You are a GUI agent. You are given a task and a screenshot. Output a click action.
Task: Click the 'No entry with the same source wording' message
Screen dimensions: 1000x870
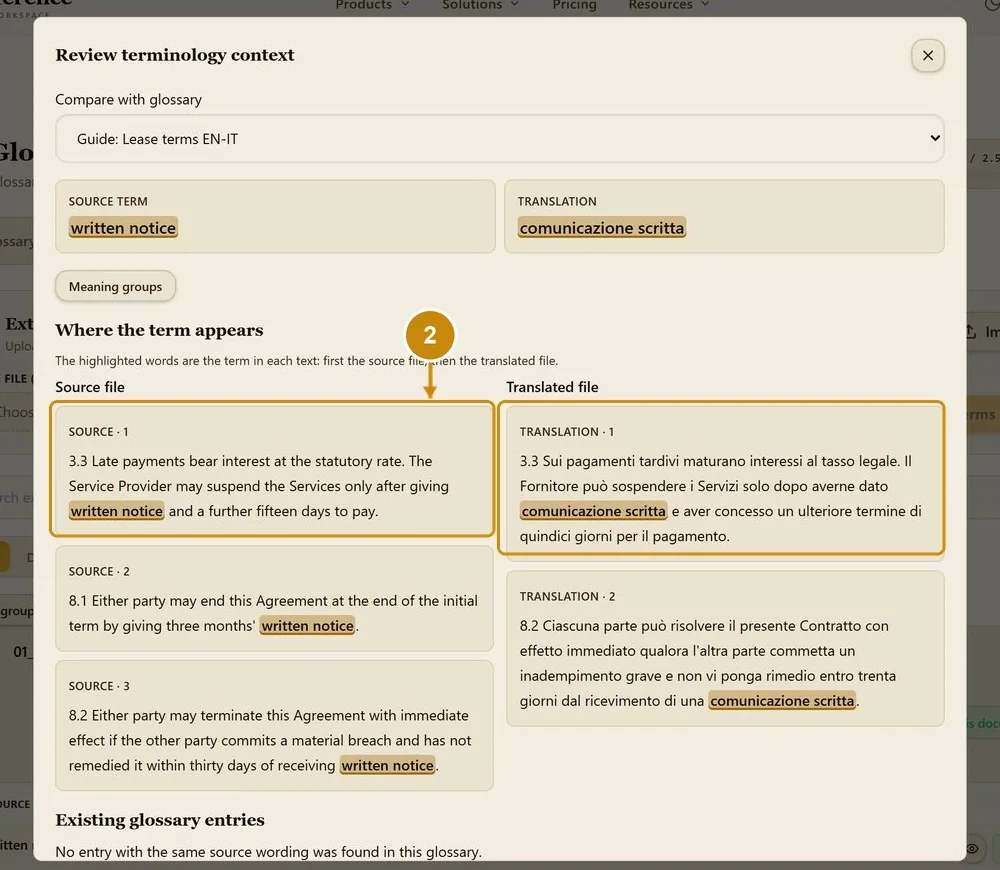pos(268,852)
